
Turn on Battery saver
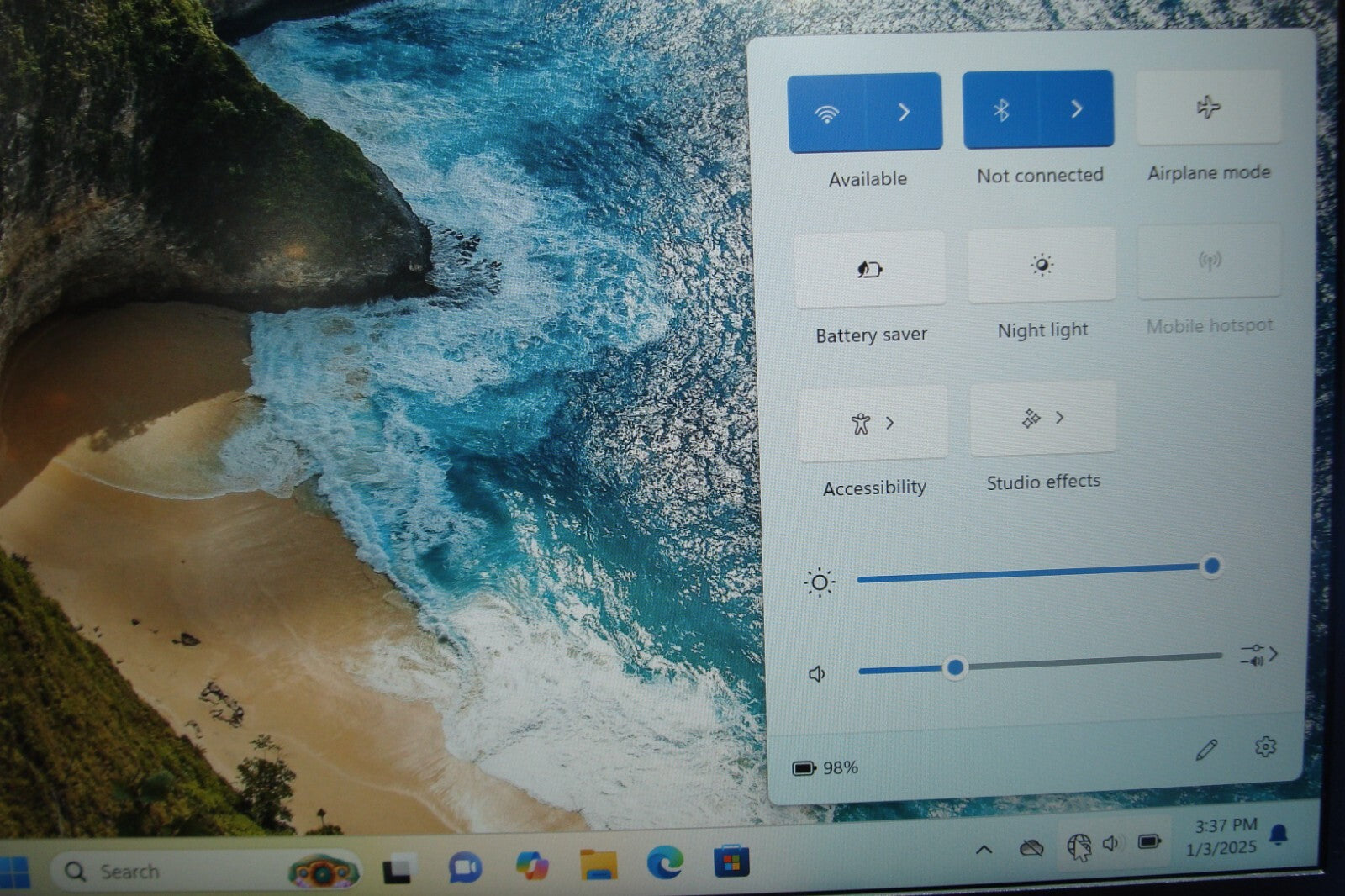coord(869,270)
